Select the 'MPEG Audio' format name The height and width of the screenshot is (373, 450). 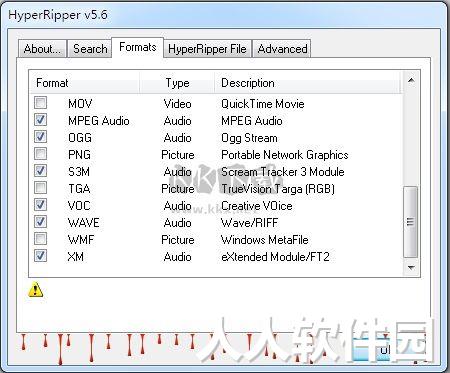(99, 121)
